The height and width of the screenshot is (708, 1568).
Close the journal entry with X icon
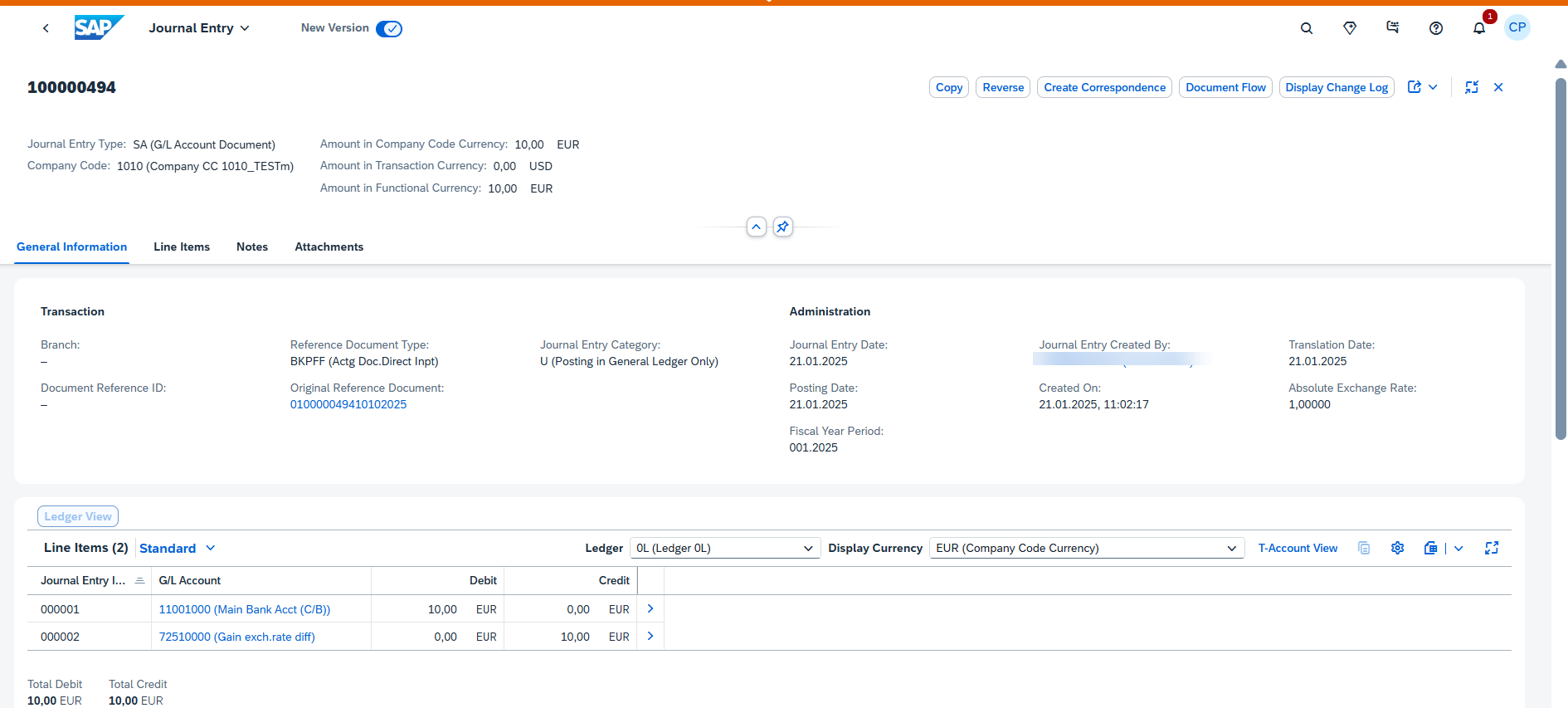1498,87
